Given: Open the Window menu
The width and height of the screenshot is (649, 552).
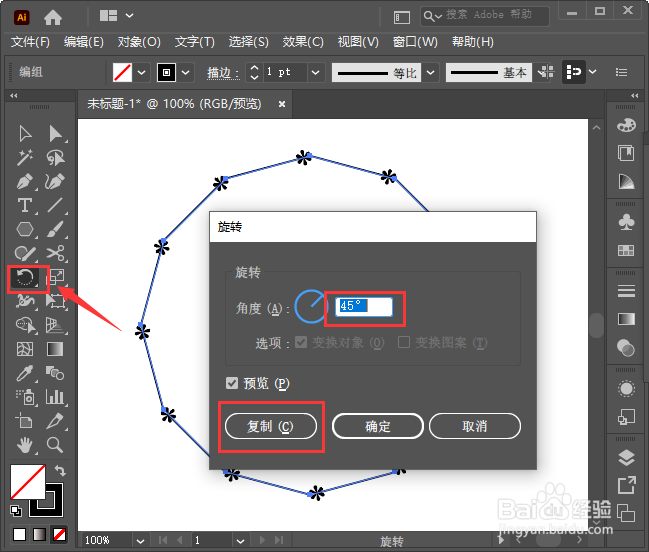Looking at the screenshot, I should pos(415,42).
